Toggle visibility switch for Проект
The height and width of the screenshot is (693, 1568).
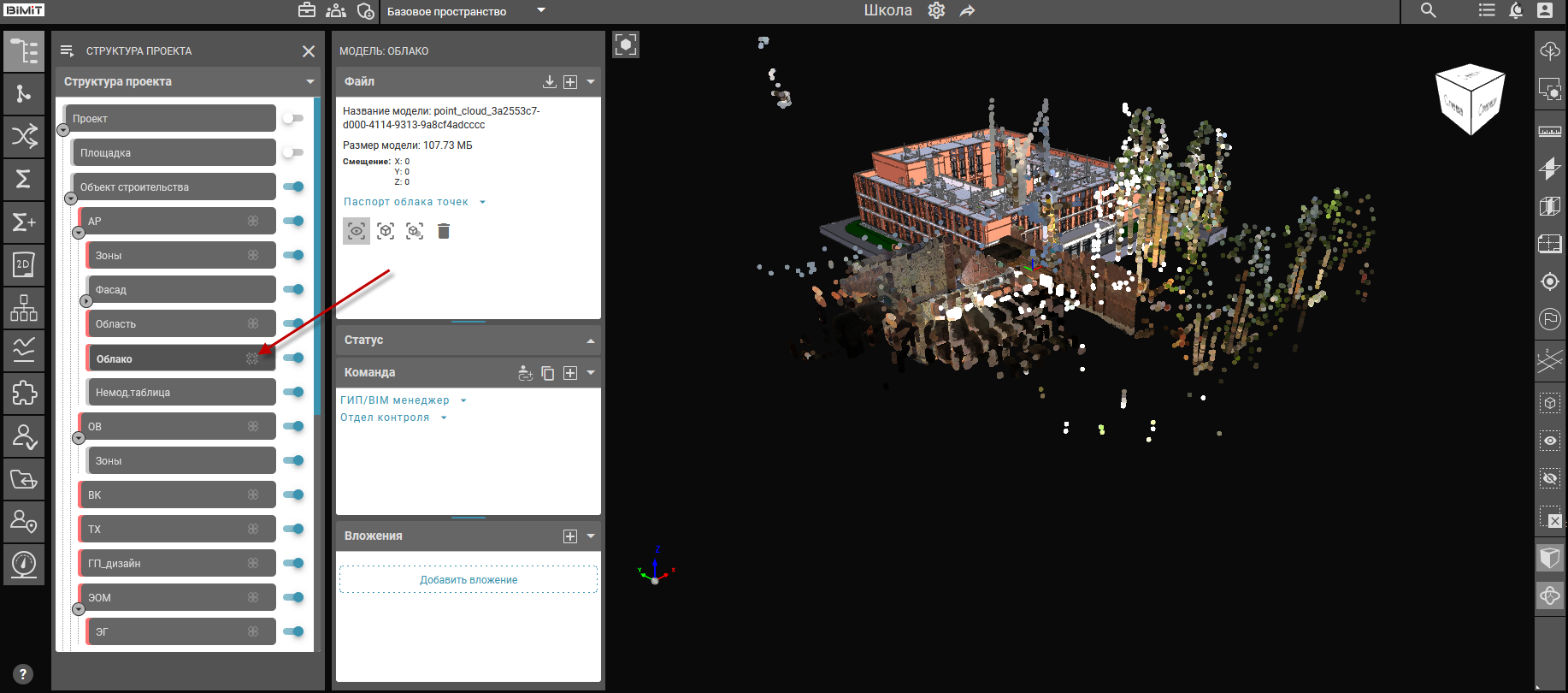click(293, 118)
